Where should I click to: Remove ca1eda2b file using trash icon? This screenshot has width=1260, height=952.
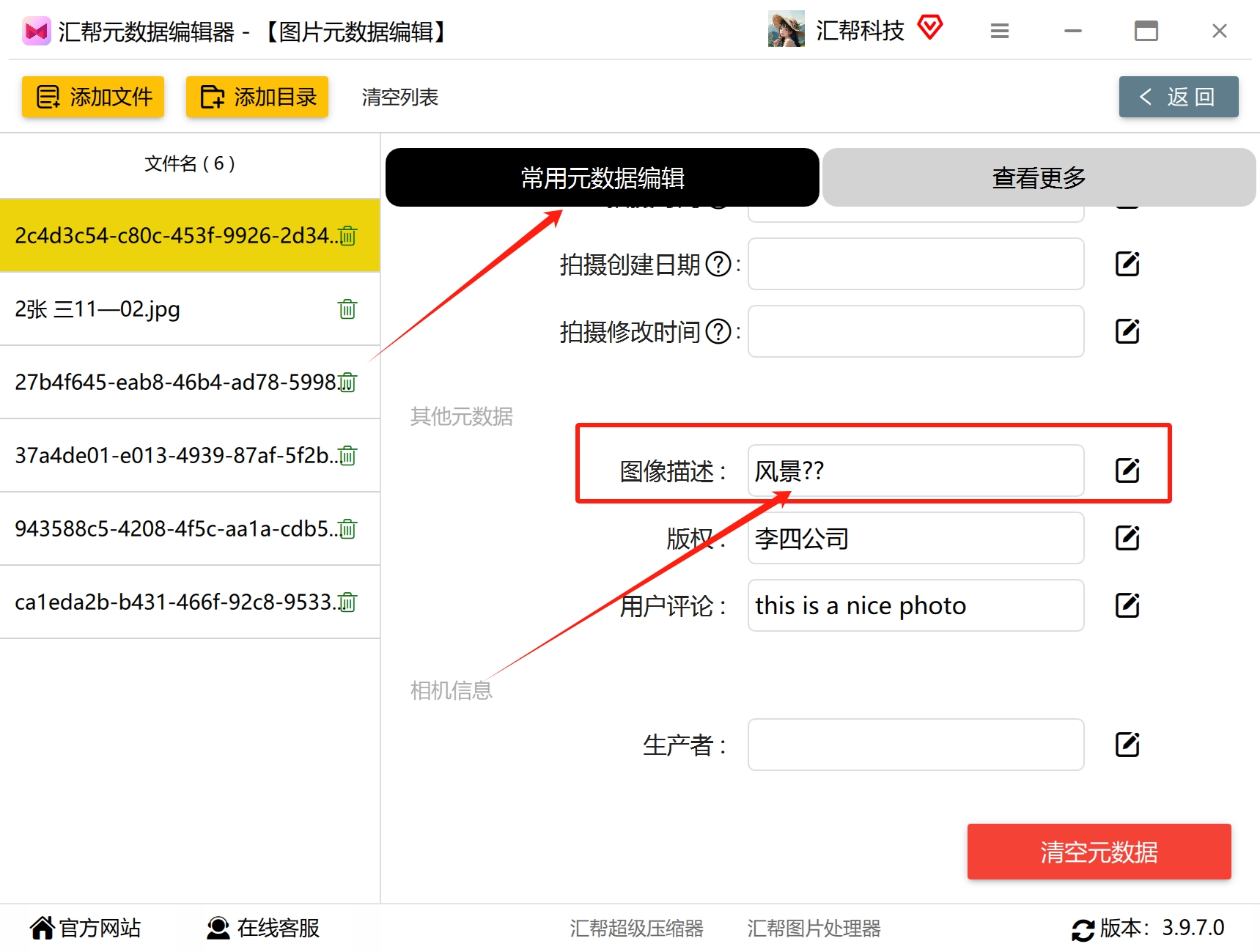click(x=347, y=602)
